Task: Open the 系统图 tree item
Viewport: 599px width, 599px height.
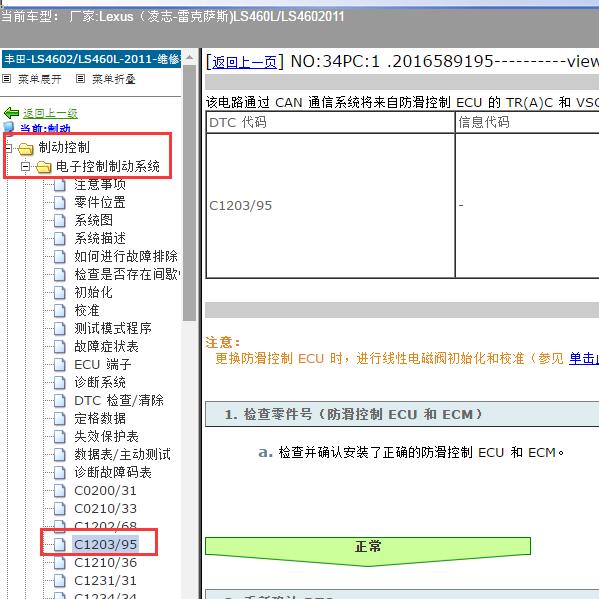Action: coord(94,220)
